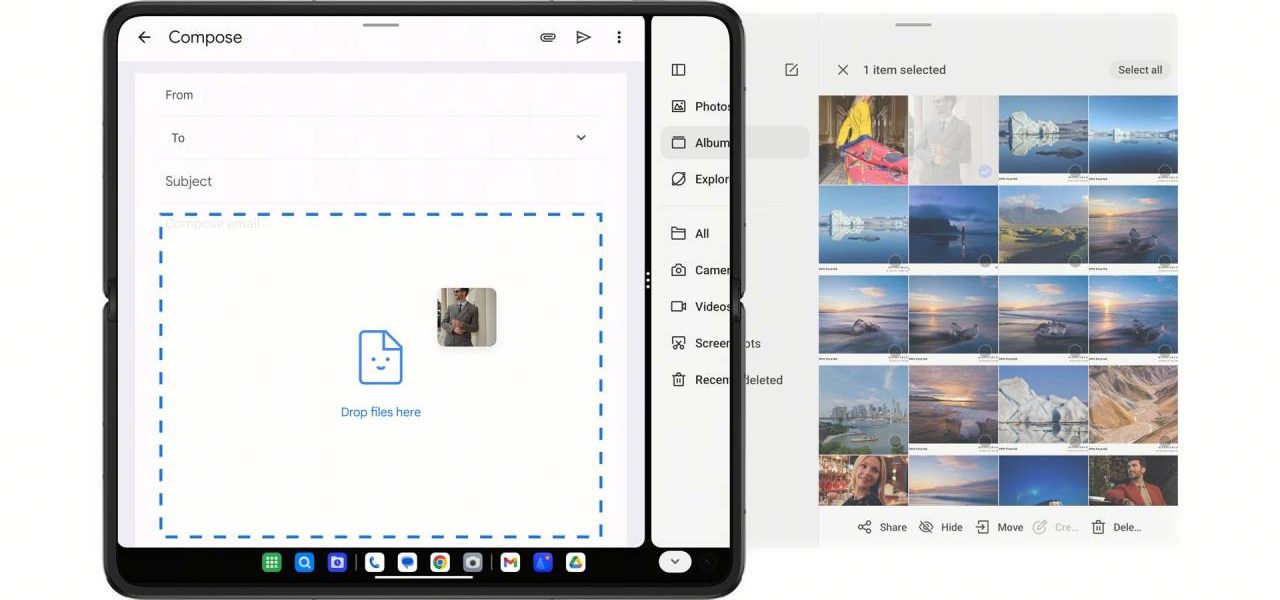Click the split-screen divider handle
Viewport: 1280px width, 600px height.
click(648, 280)
